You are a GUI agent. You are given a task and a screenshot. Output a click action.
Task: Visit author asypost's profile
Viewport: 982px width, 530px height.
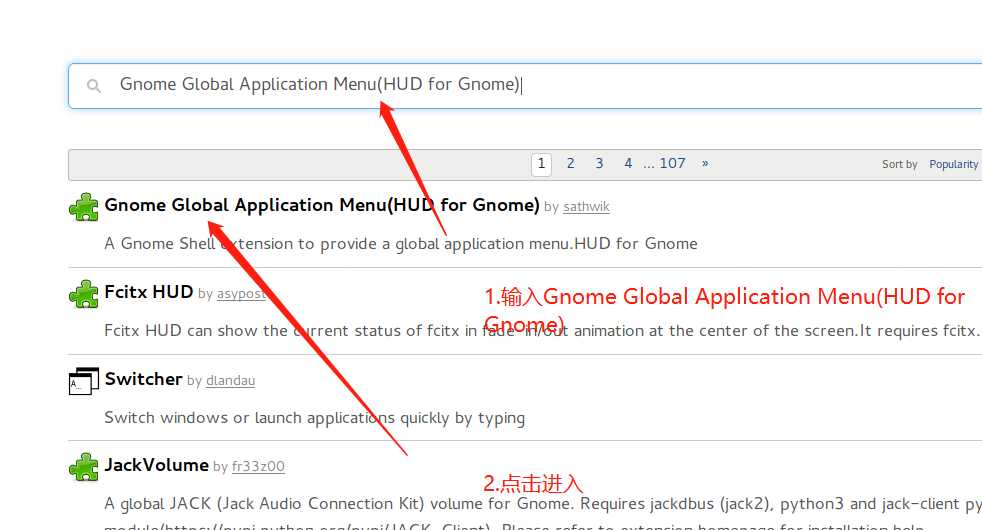click(241, 294)
